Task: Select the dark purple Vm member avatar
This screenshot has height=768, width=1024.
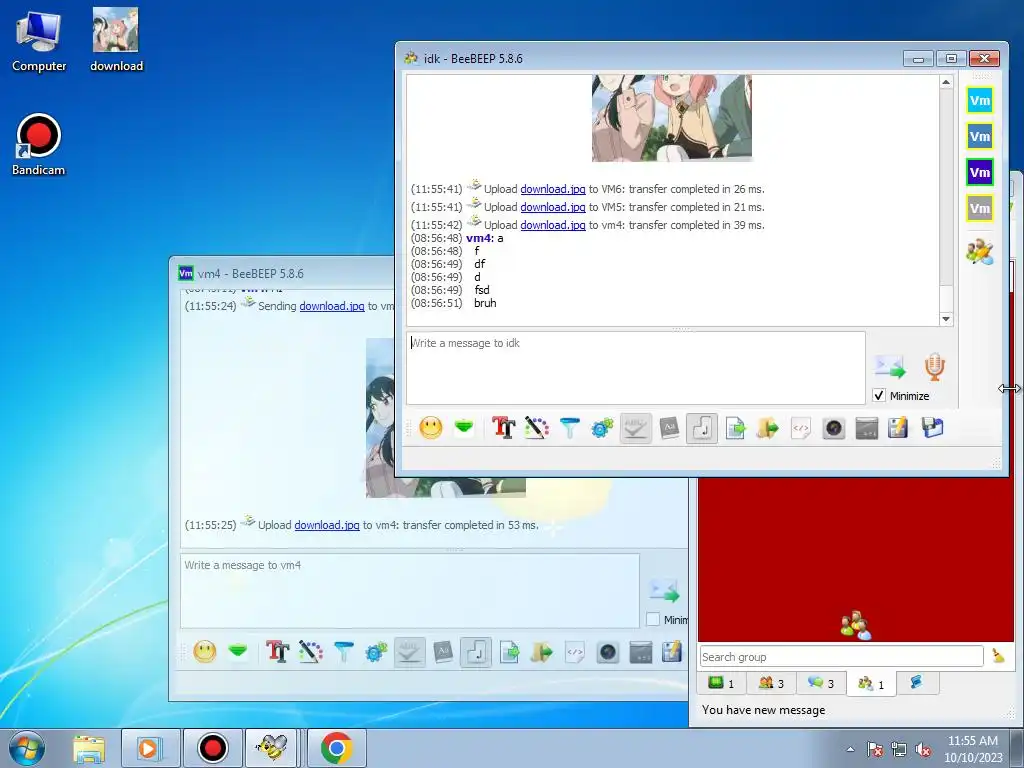Action: (980, 172)
